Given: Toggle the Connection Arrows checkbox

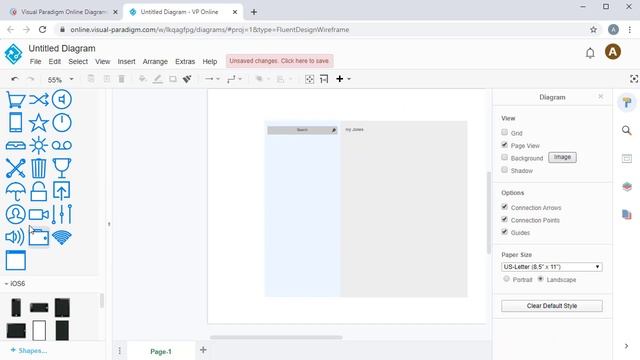Looking at the screenshot, I should click(x=504, y=207).
